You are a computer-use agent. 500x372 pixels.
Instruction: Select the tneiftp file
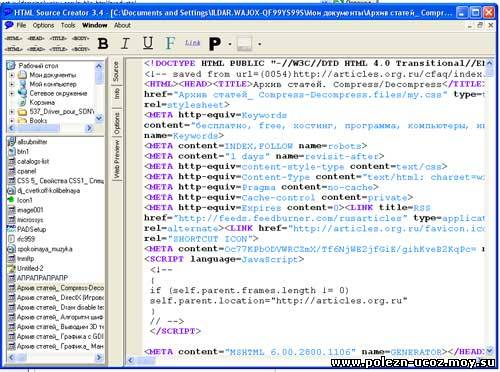tap(26, 258)
